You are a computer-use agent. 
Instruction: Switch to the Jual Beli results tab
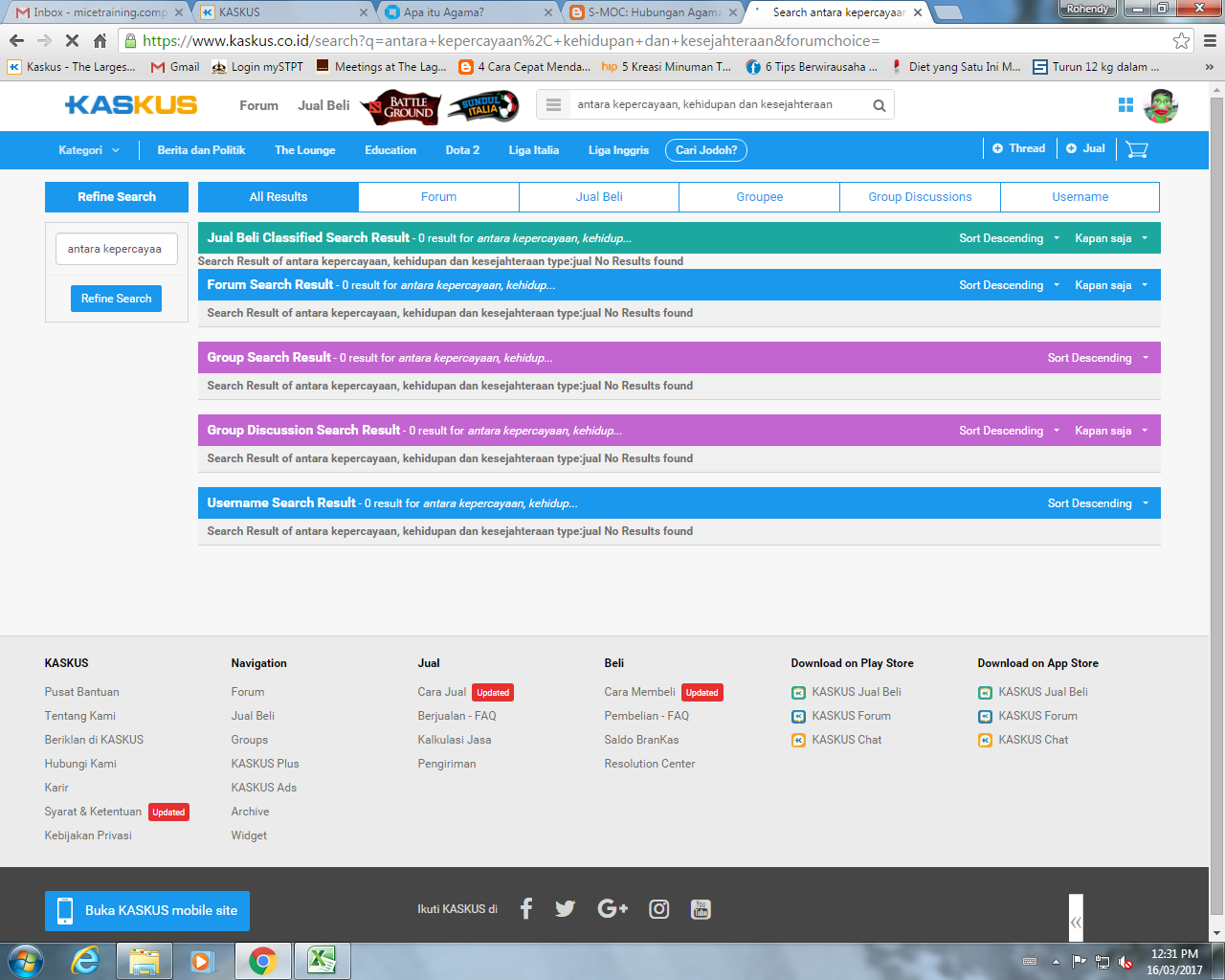(599, 197)
